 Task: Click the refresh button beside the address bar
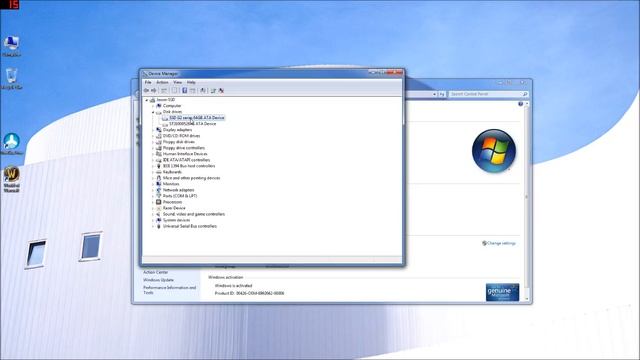(442, 94)
